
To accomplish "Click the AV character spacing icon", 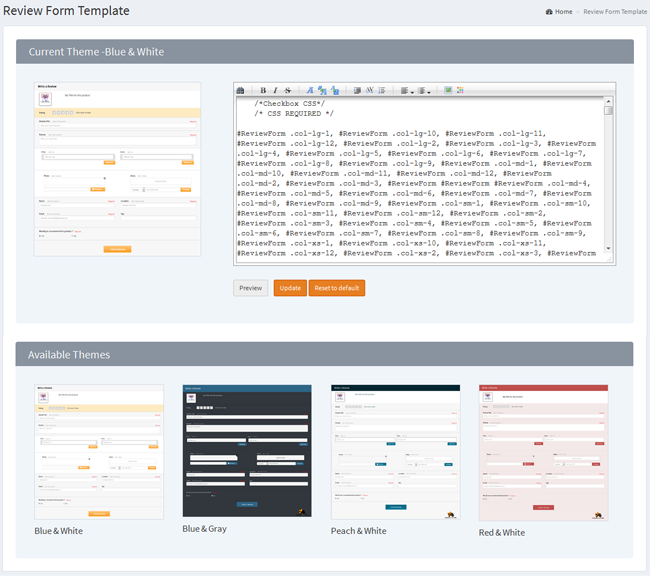I will click(x=369, y=90).
